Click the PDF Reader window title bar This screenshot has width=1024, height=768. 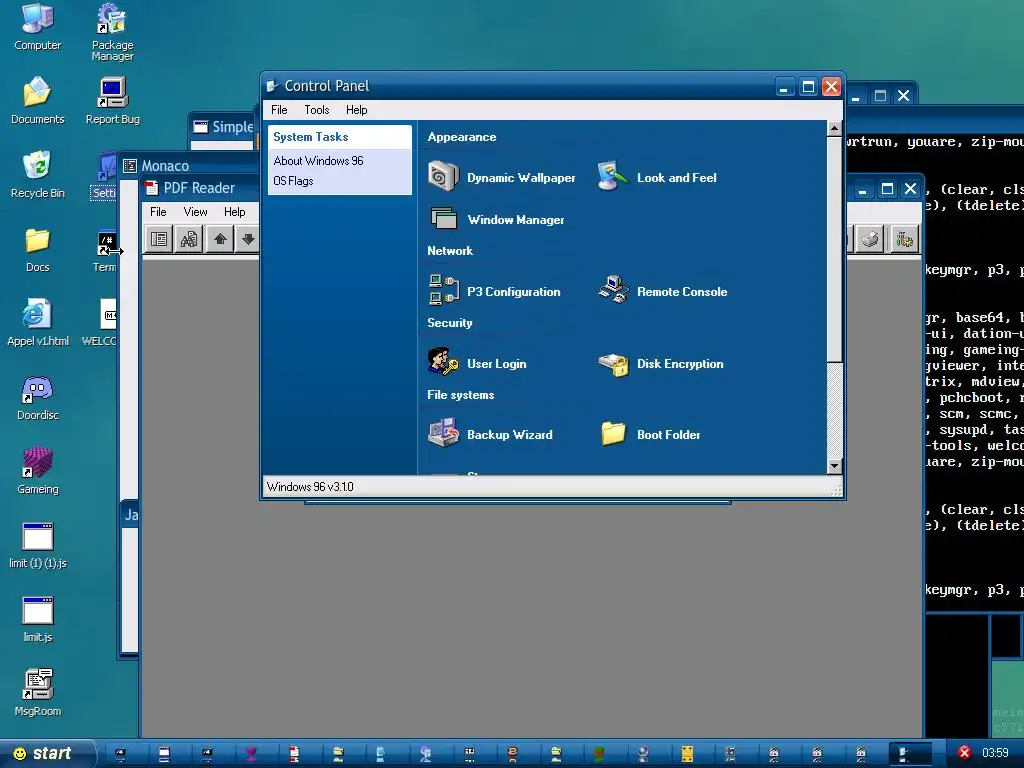[199, 188]
